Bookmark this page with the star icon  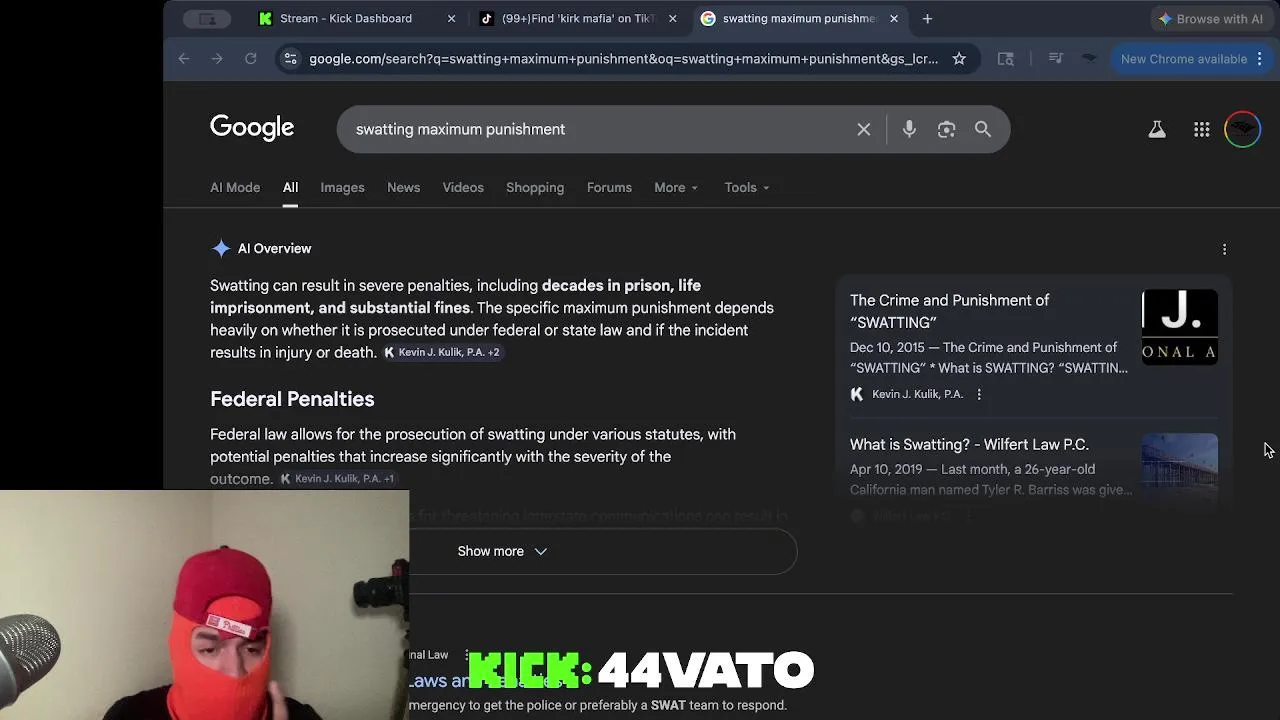click(959, 59)
